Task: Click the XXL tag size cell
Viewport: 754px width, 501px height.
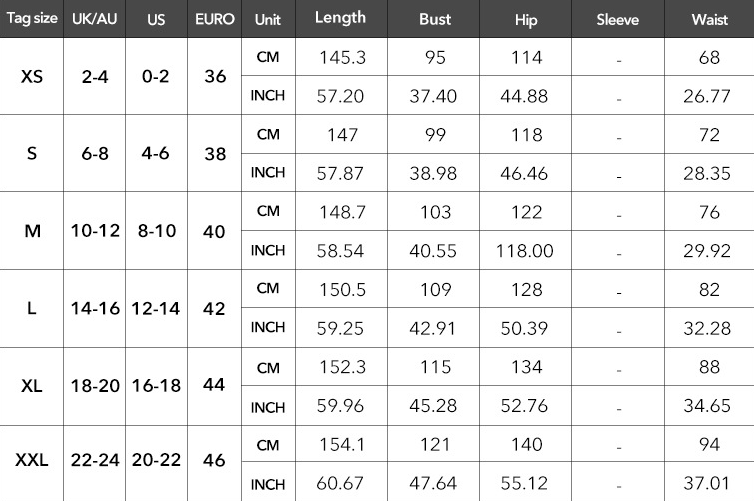Action: click(31, 461)
